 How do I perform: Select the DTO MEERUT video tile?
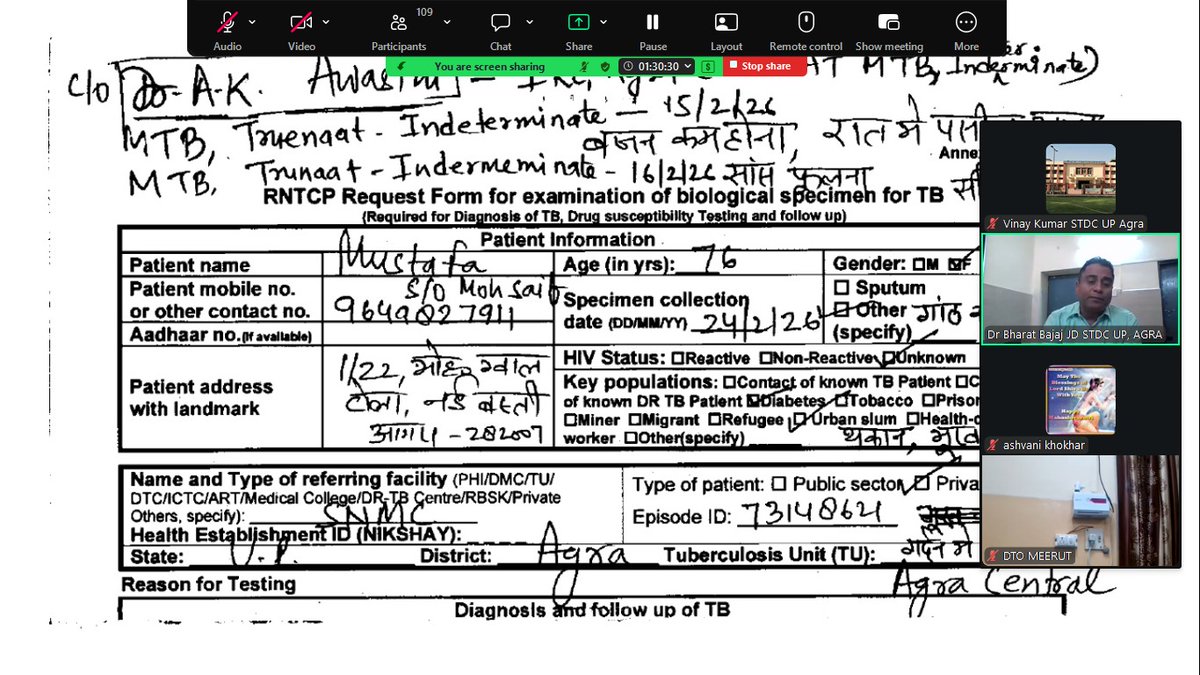point(1080,511)
